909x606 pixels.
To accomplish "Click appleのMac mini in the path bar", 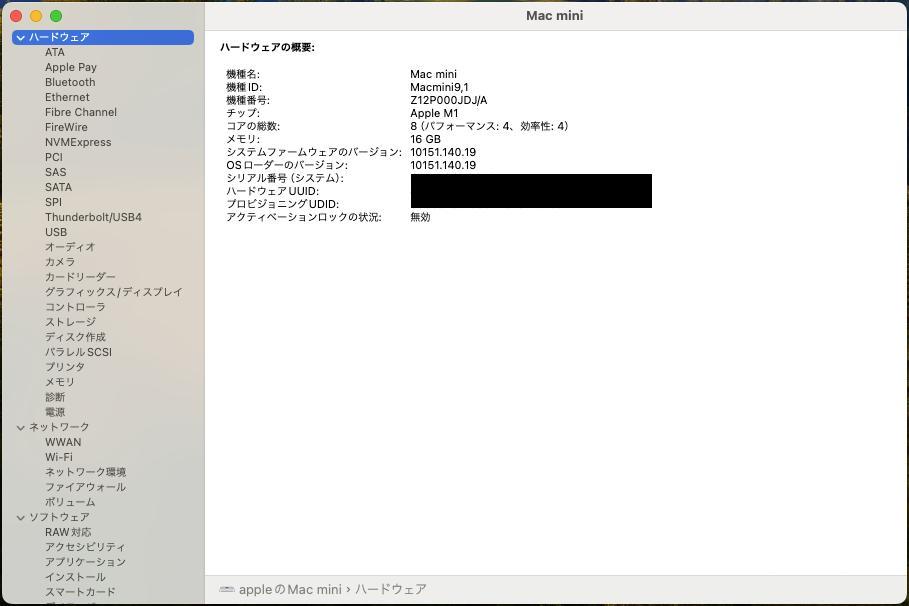I will tap(290, 590).
